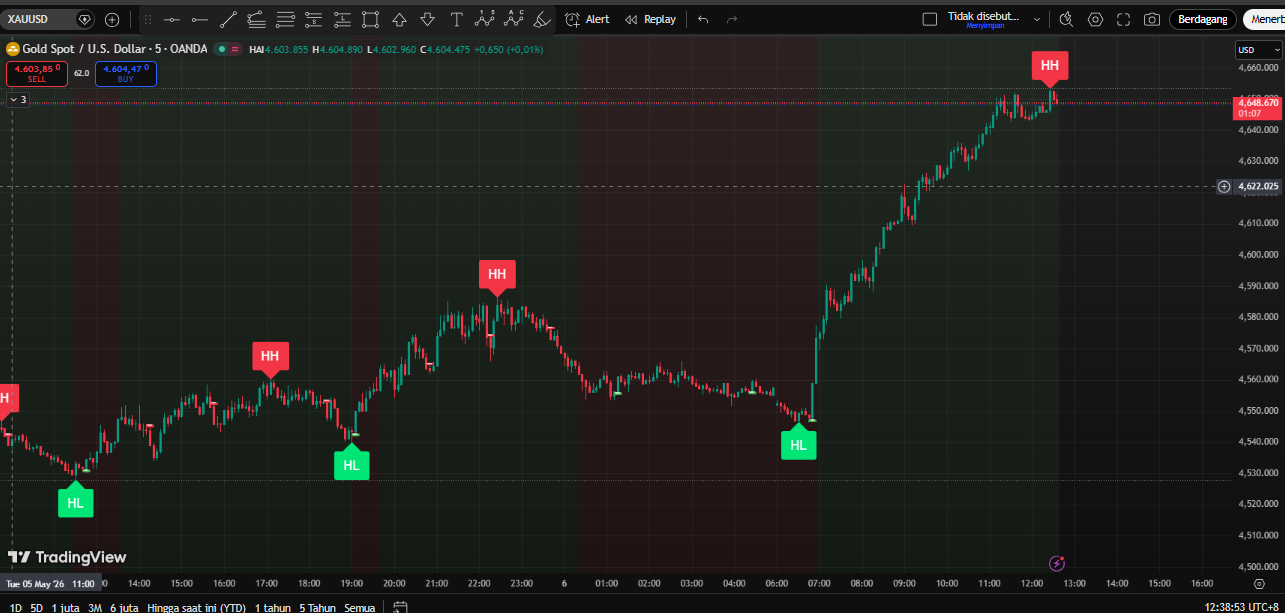Click the HH label near 22:30
This screenshot has width=1285, height=613.
coord(497,274)
